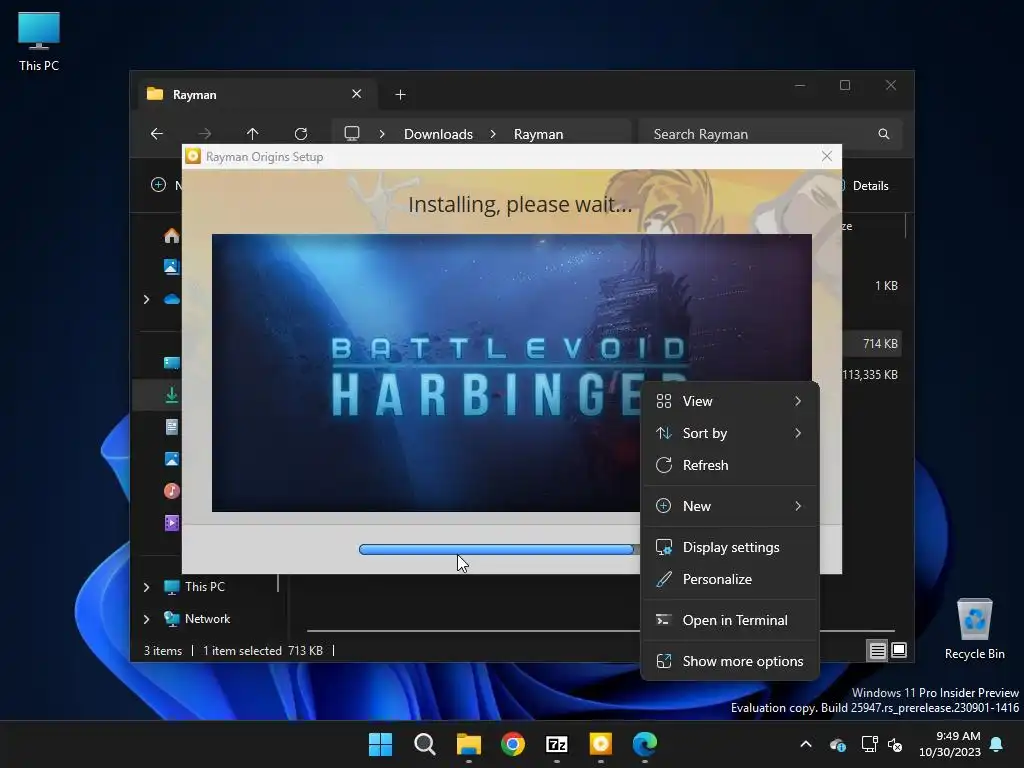Image resolution: width=1024 pixels, height=768 pixels.
Task: Expand the View submenu arrow
Action: click(x=798, y=401)
